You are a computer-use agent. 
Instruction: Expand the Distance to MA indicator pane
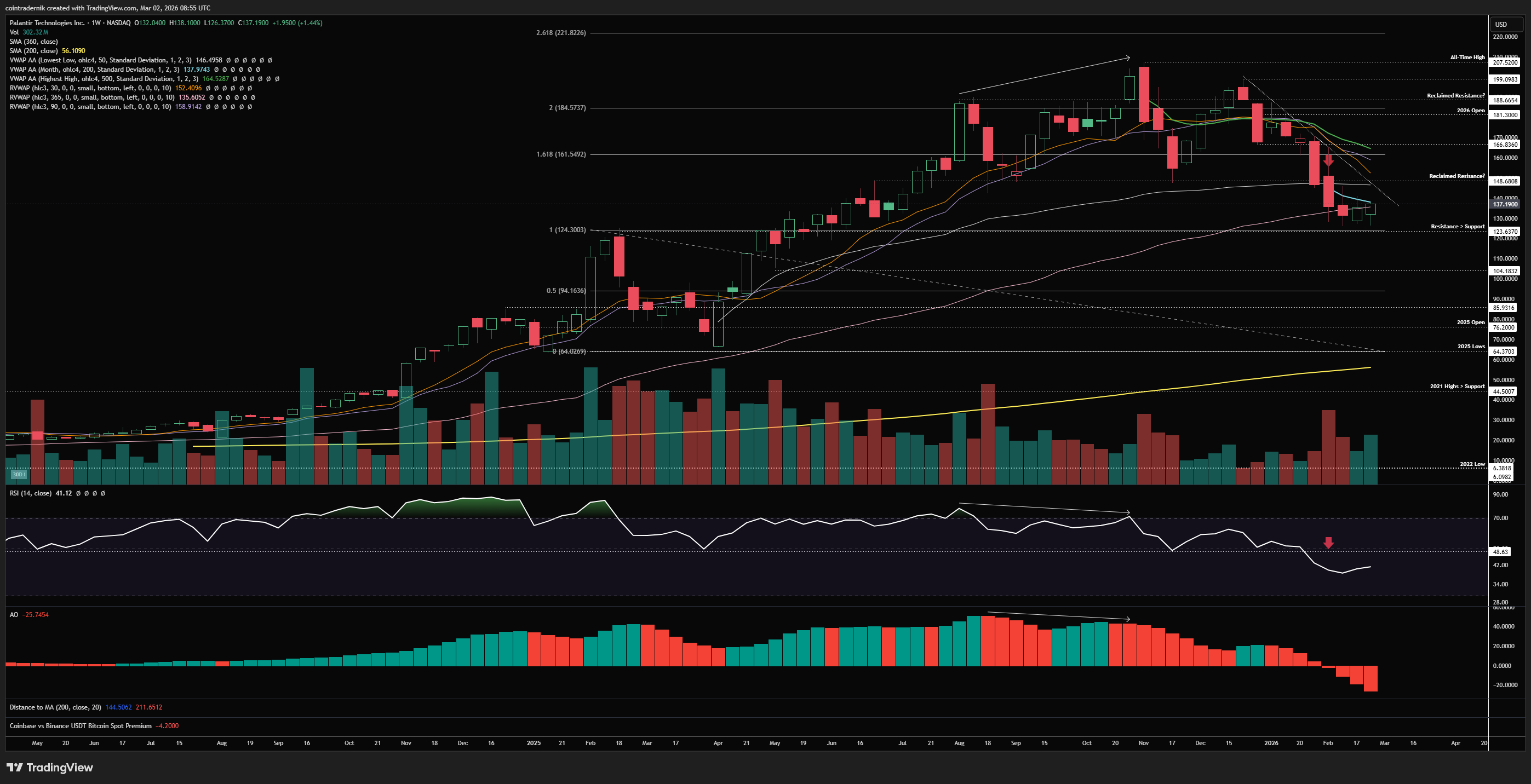pos(55,707)
